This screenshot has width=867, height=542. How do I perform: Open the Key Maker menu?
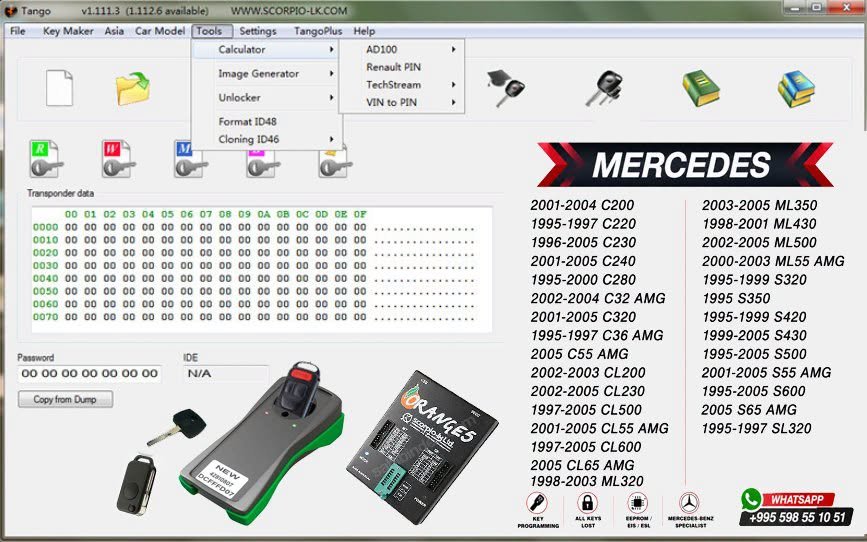(x=68, y=31)
